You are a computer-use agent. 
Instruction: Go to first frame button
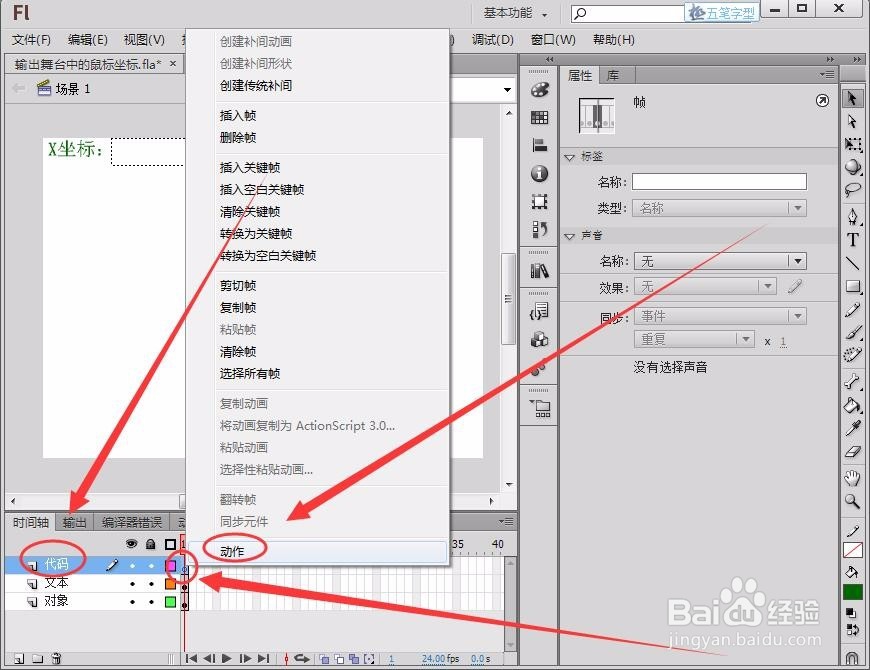tap(191, 658)
